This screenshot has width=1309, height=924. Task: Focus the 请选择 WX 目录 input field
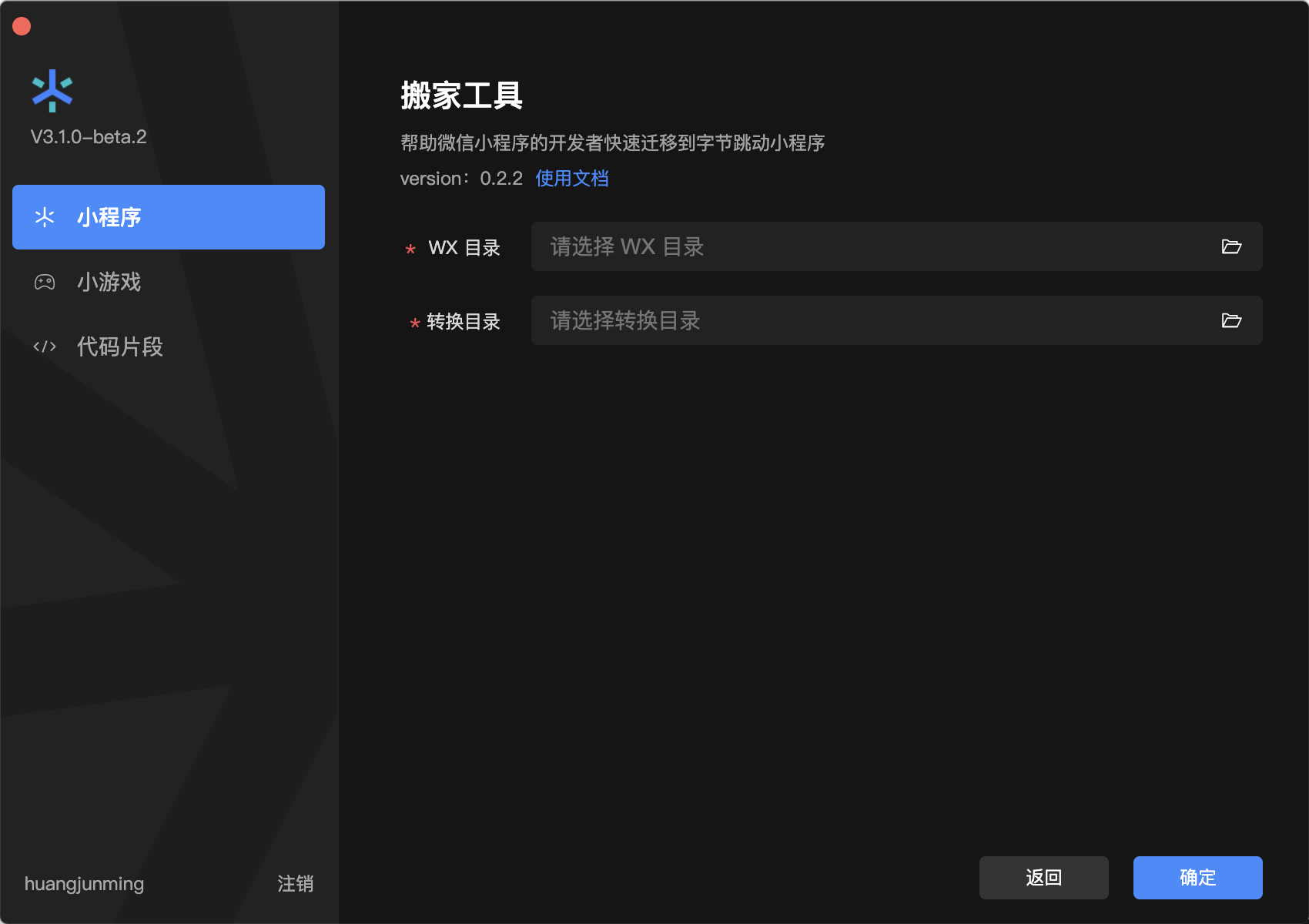897,246
